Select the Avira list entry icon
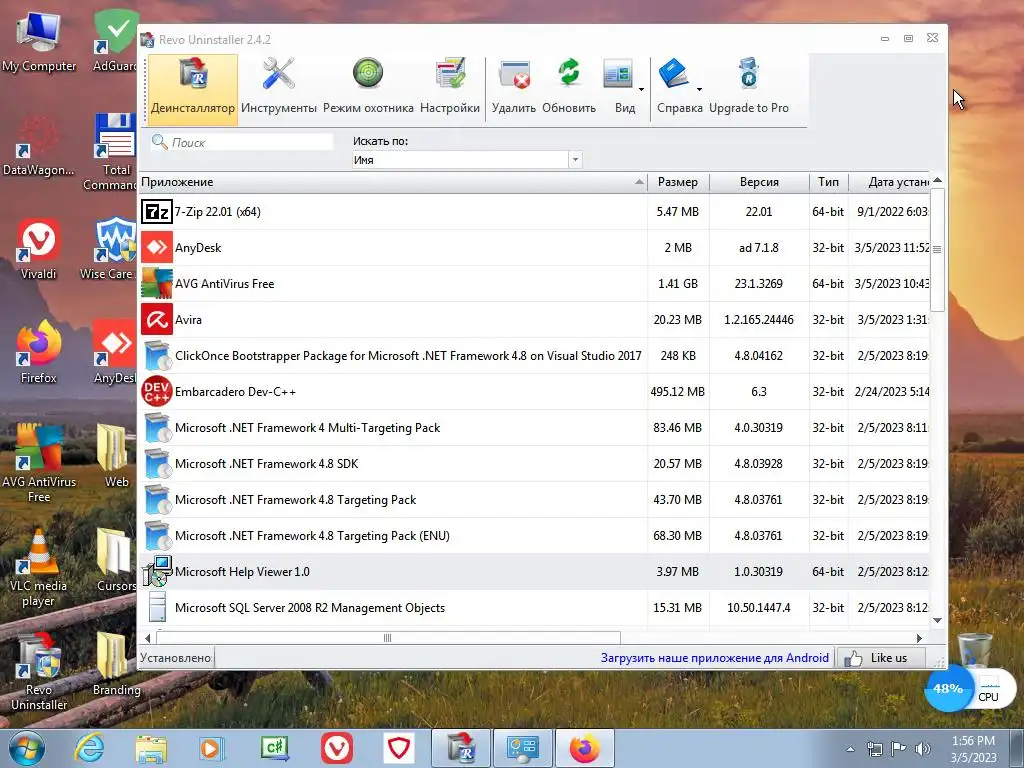Viewport: 1024px width, 768px height. [x=157, y=319]
